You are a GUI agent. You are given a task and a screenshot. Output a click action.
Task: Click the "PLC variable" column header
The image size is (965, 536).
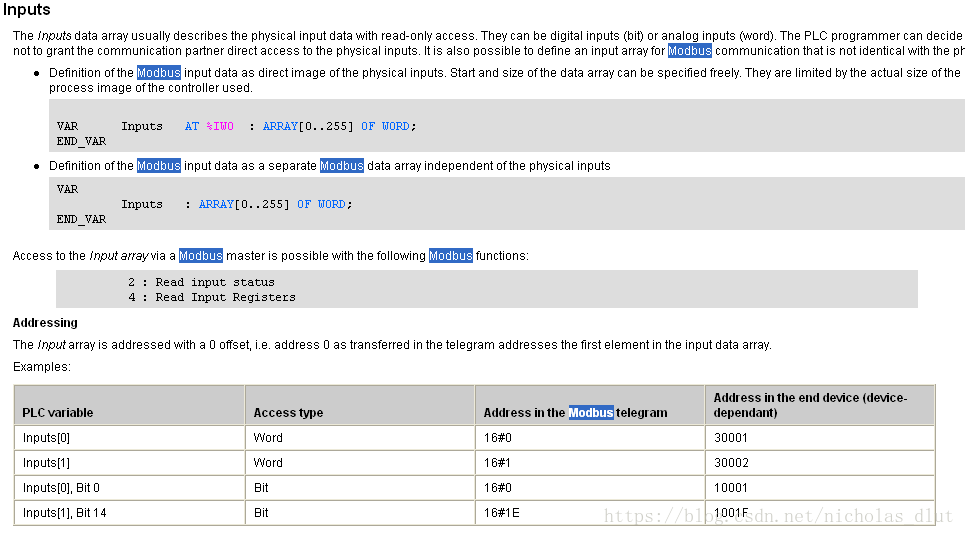click(x=58, y=412)
